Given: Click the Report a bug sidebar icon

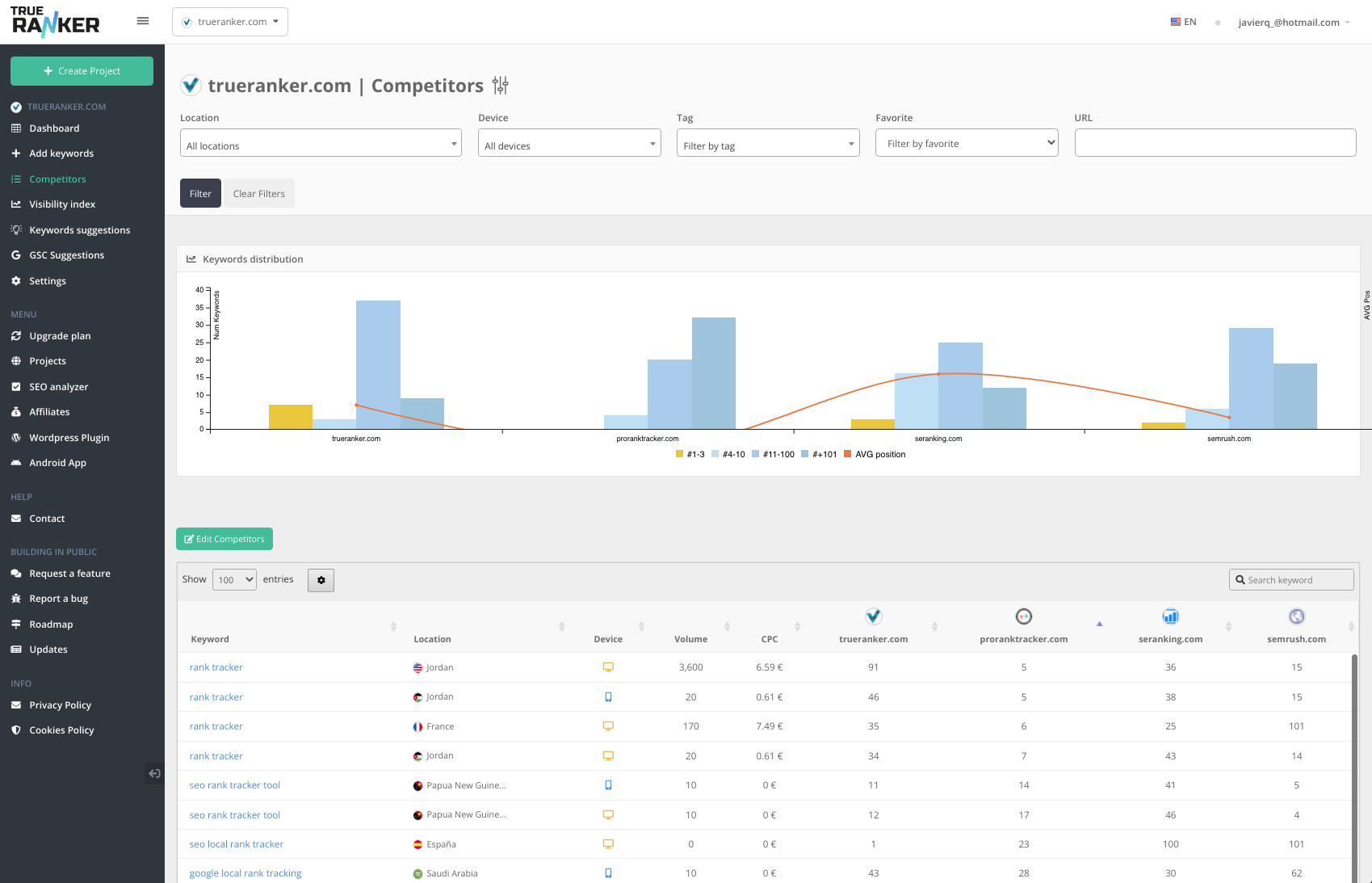Looking at the screenshot, I should 16,598.
